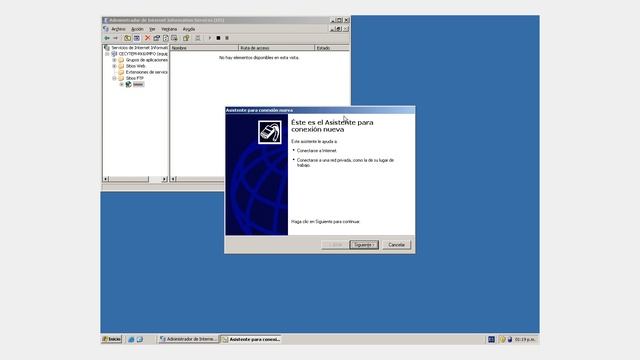The image size is (640, 360).
Task: Click the disabled Atrás button in wizard
Action: pos(335,244)
